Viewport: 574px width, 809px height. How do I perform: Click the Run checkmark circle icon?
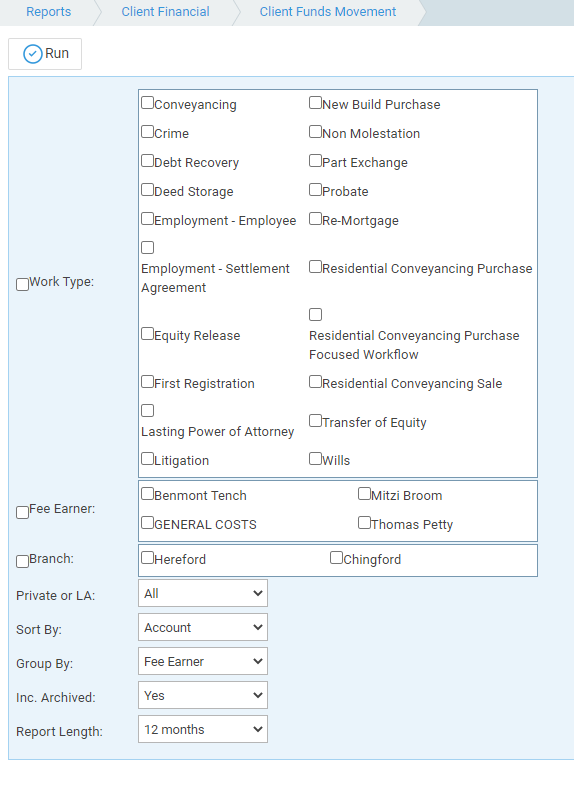pos(32,54)
